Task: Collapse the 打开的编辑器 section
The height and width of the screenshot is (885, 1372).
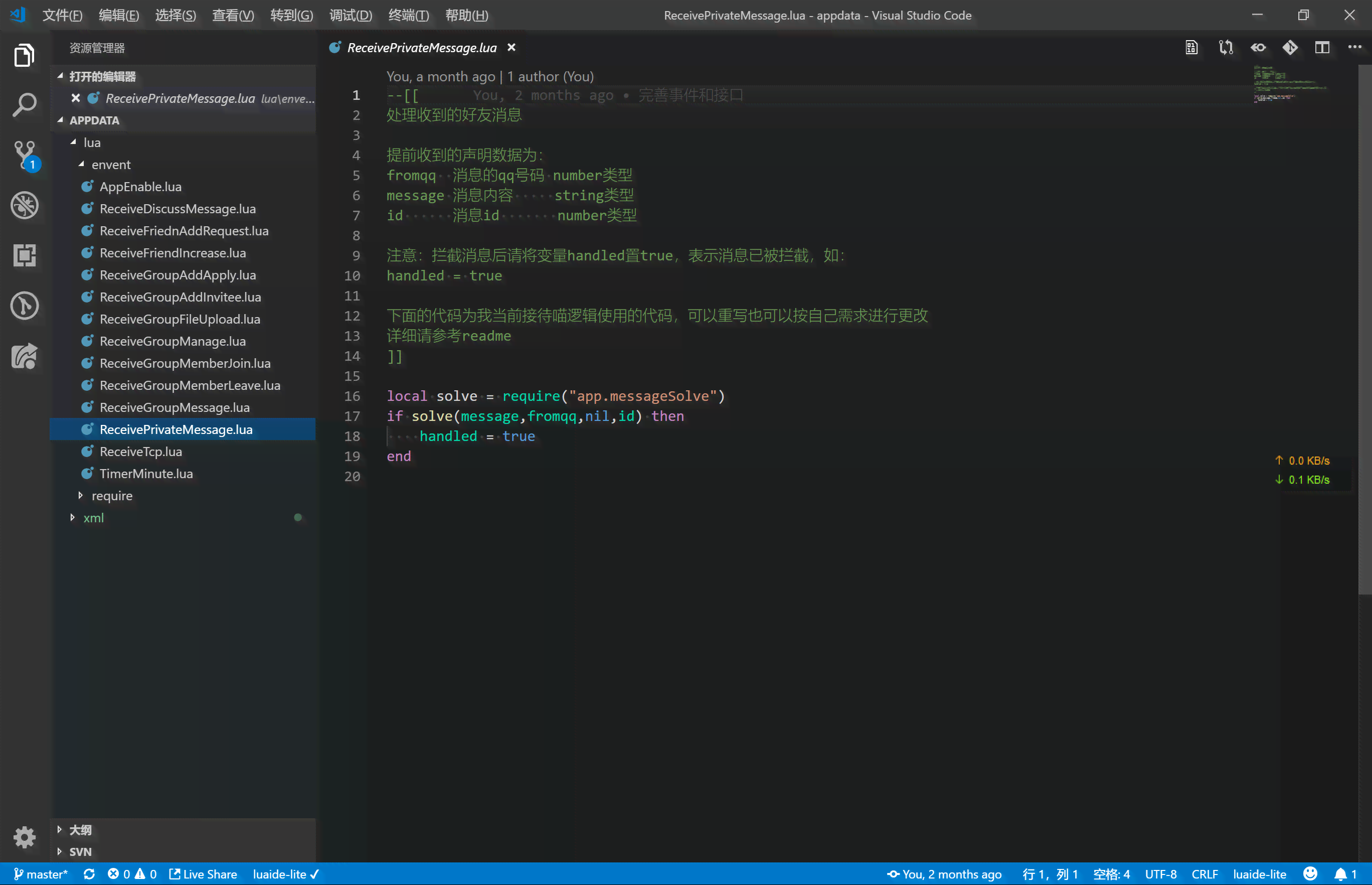Action: (x=183, y=76)
